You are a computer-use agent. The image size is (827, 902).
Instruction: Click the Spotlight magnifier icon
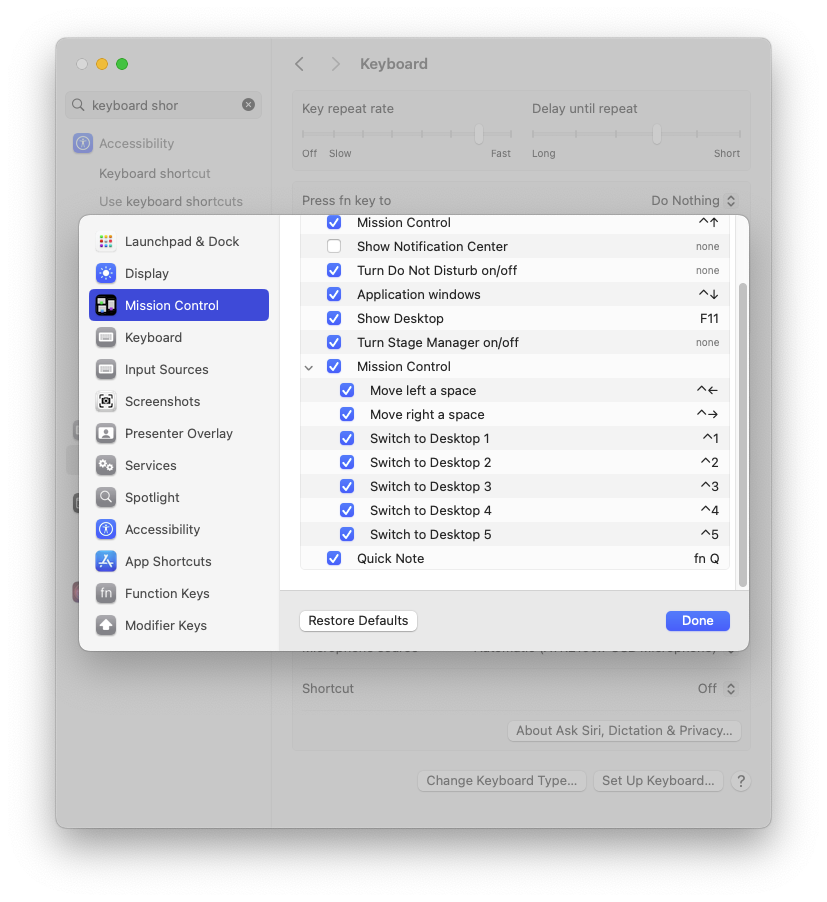click(106, 498)
